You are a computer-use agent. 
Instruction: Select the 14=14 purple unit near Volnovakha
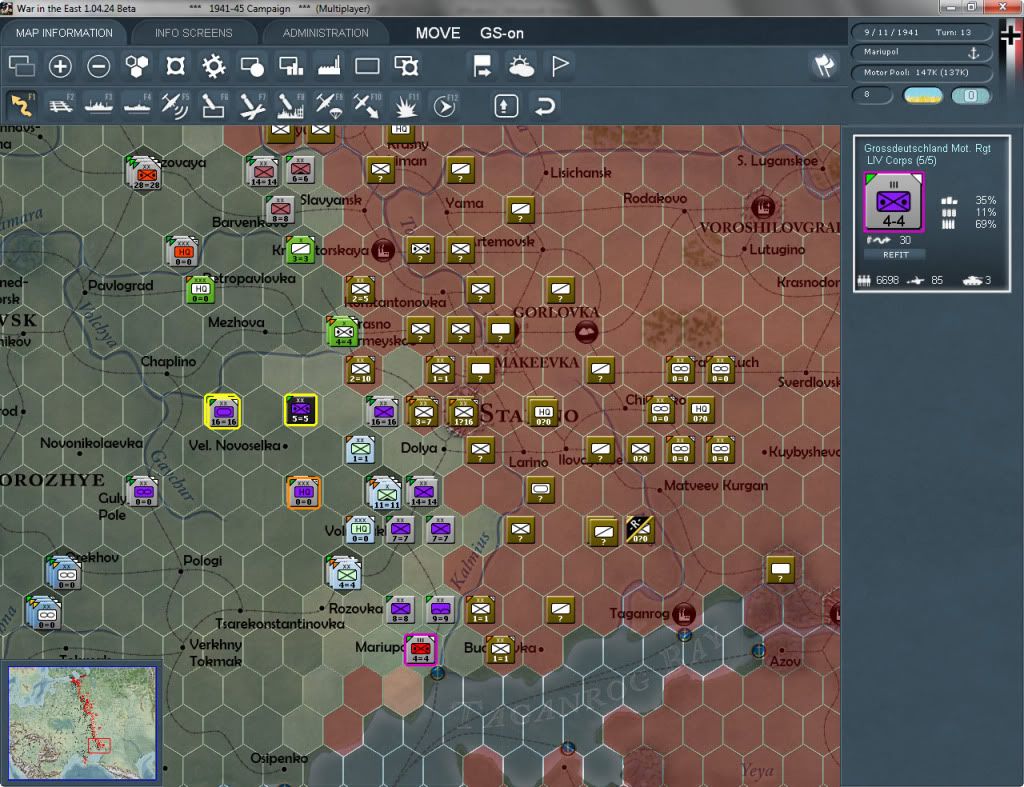point(423,492)
